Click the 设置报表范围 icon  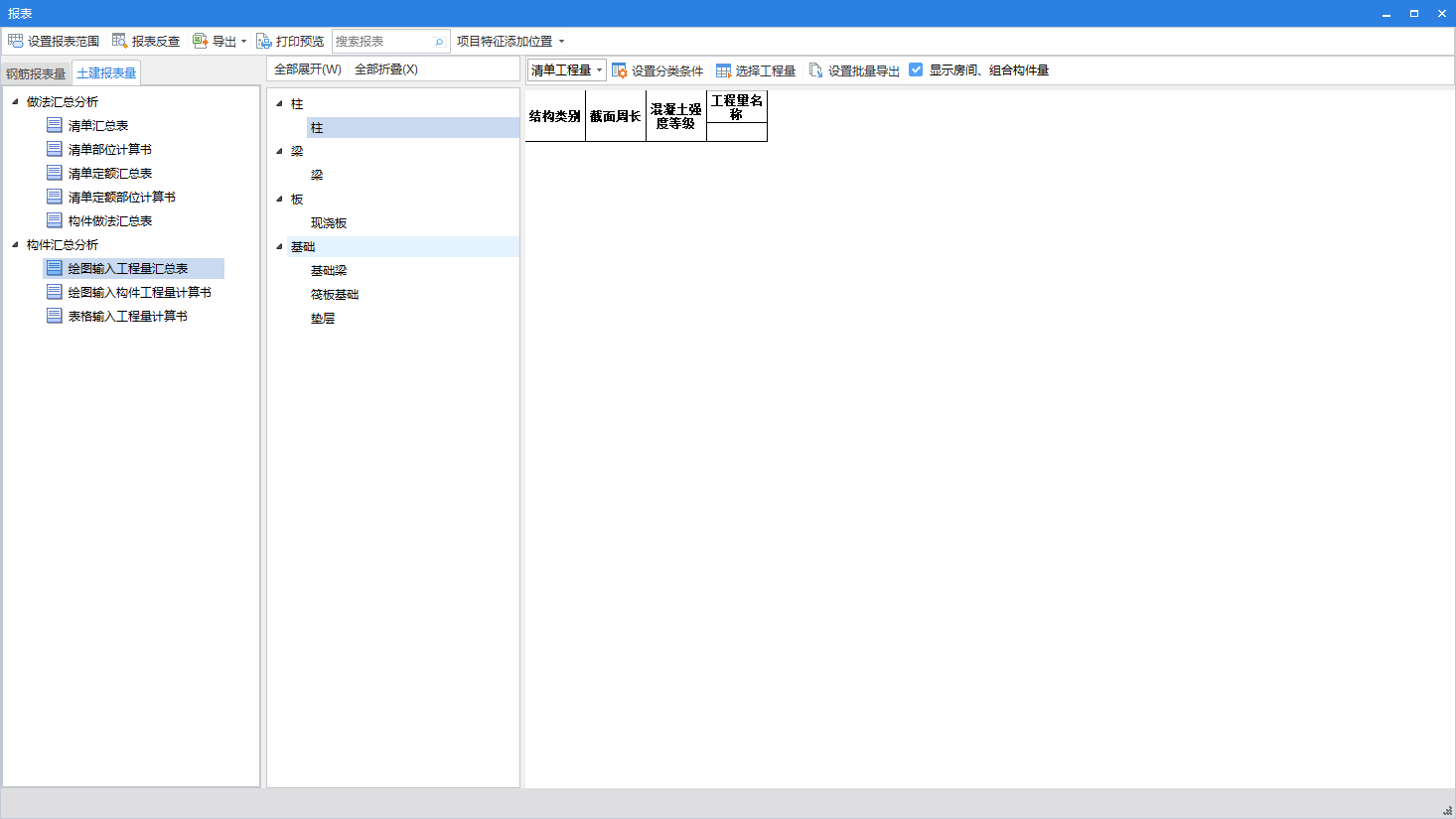[15, 41]
